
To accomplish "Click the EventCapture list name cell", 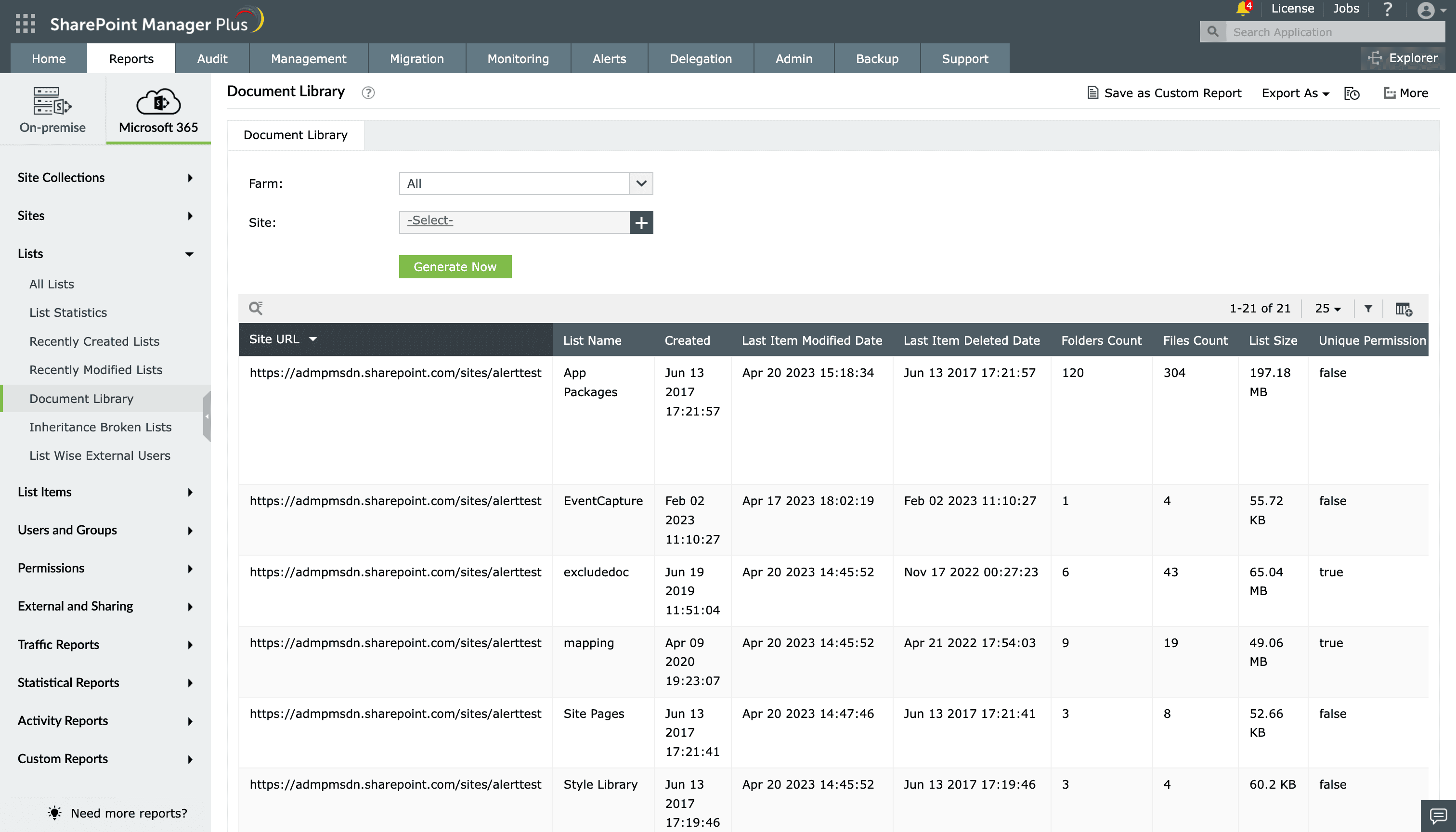I will tap(603, 501).
